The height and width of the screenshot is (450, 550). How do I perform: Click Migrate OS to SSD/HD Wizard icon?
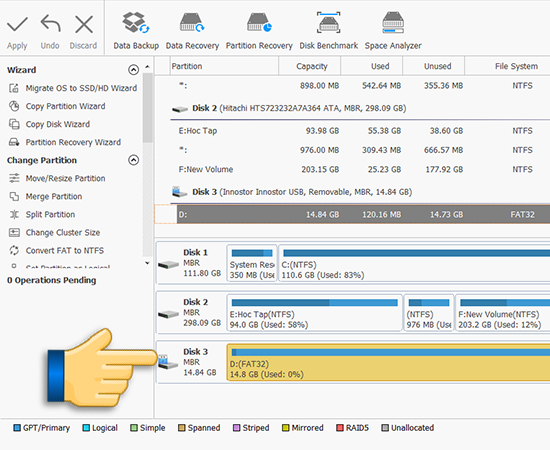(14, 88)
